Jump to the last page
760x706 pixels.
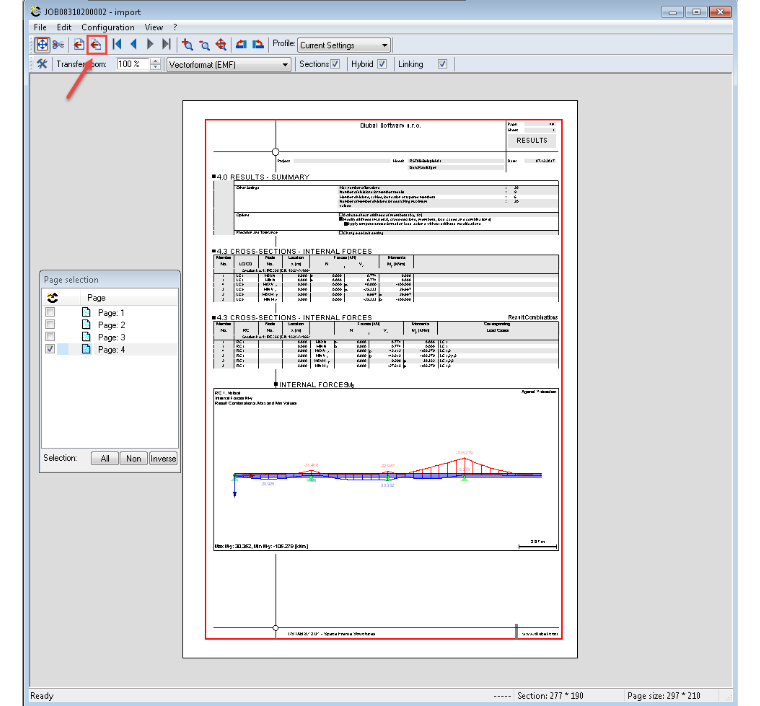pos(166,45)
